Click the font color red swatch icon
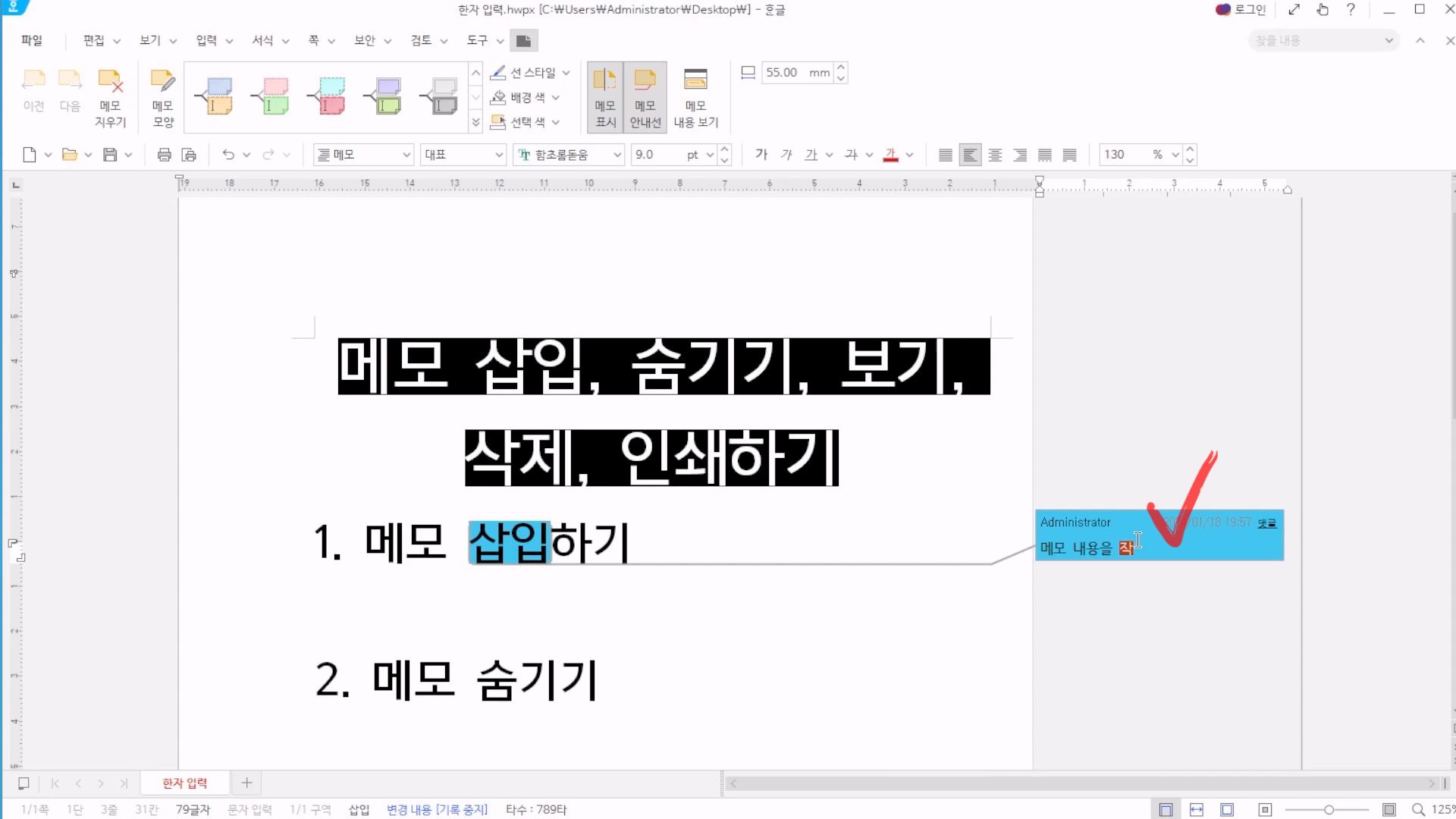 891,155
